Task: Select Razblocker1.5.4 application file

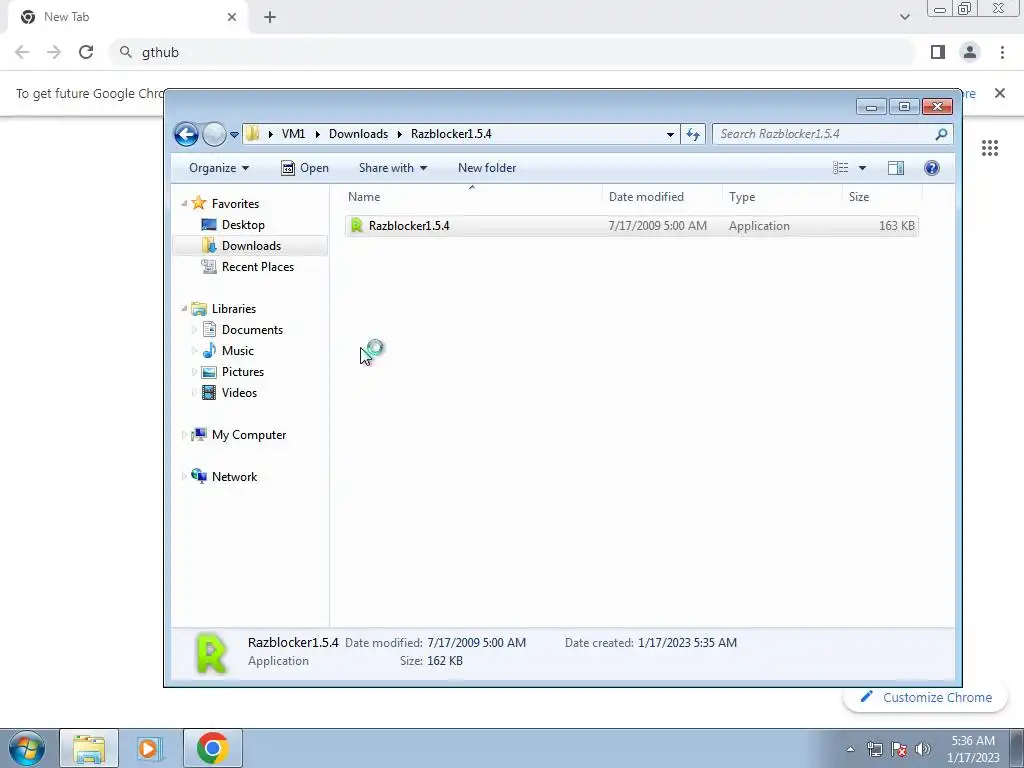Action: tap(632, 226)
